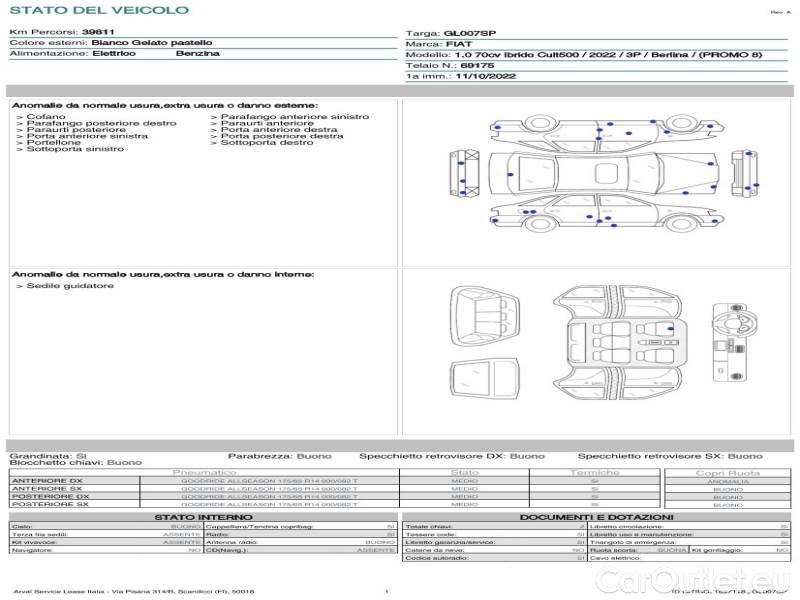The height and width of the screenshot is (600, 800).
Task: Click the STATO DEL VEICOLO title
Action: click(98, 10)
